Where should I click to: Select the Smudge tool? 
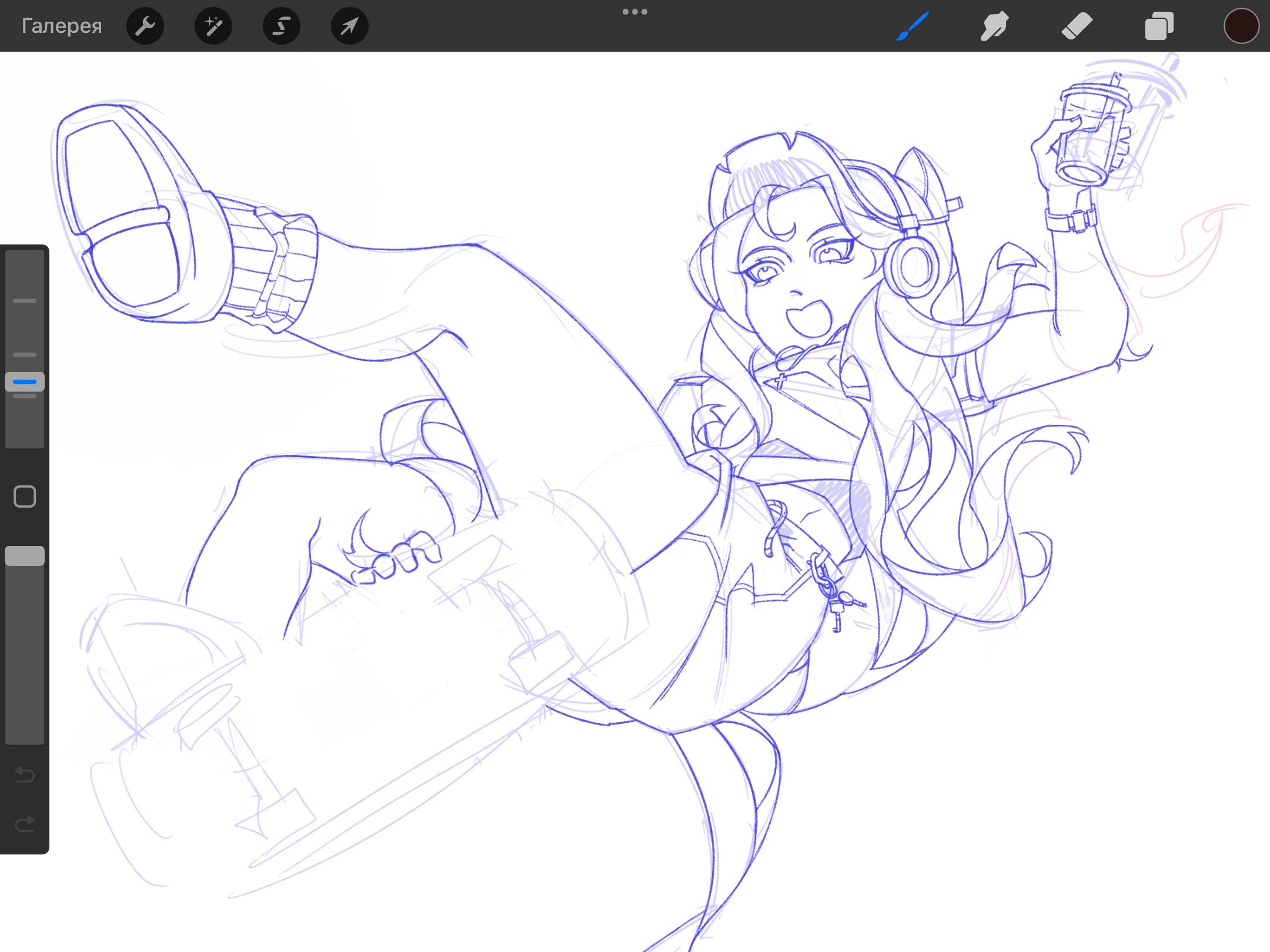(x=995, y=26)
